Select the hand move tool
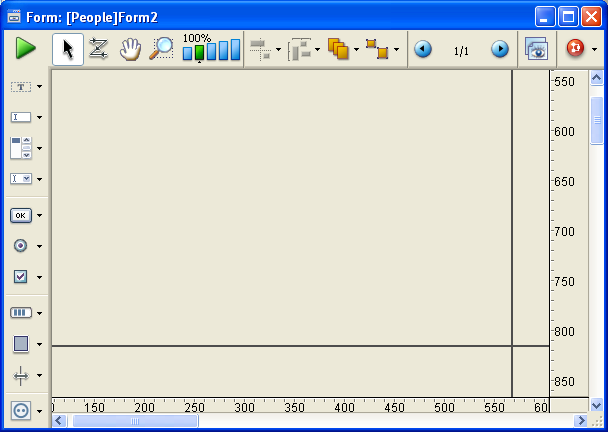The width and height of the screenshot is (608, 432). [130, 49]
